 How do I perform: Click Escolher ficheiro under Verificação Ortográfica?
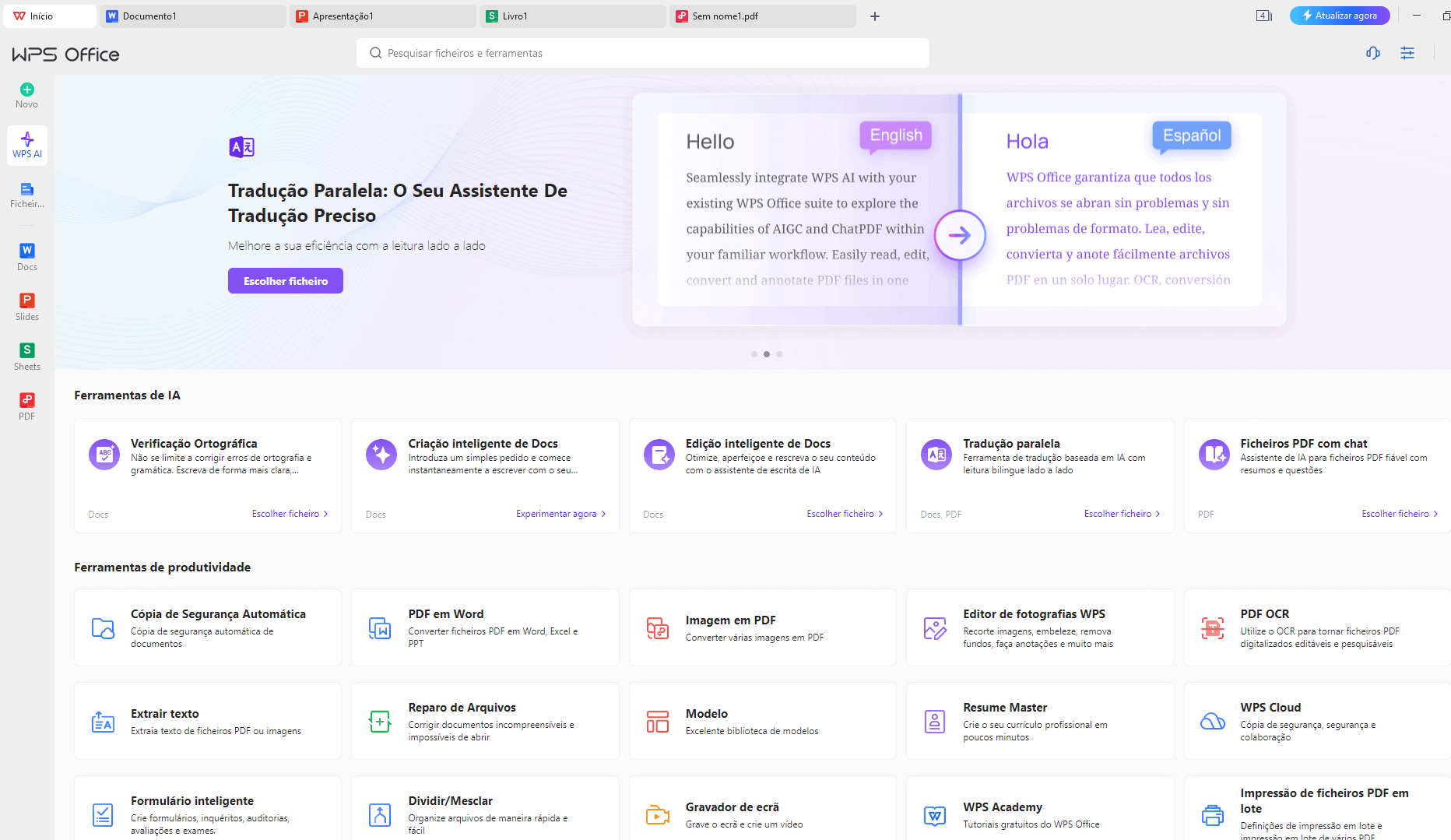(x=290, y=514)
